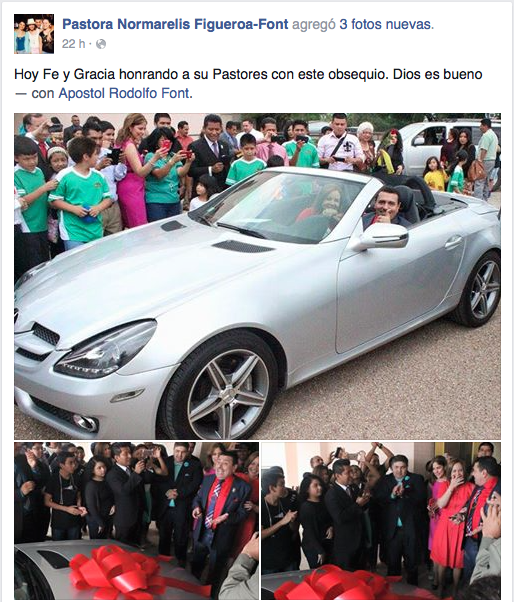Open the large silver convertible photo

click(x=257, y=276)
